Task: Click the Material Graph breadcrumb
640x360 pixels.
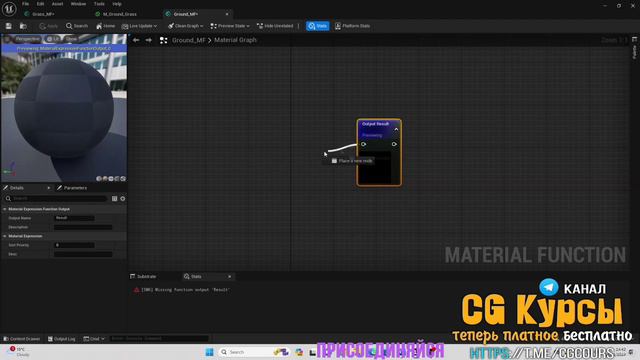Action: (x=235, y=40)
